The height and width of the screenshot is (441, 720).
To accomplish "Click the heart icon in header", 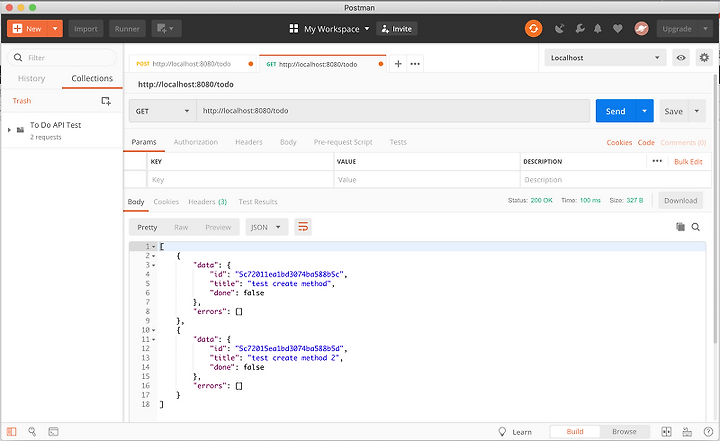I will pos(618,29).
